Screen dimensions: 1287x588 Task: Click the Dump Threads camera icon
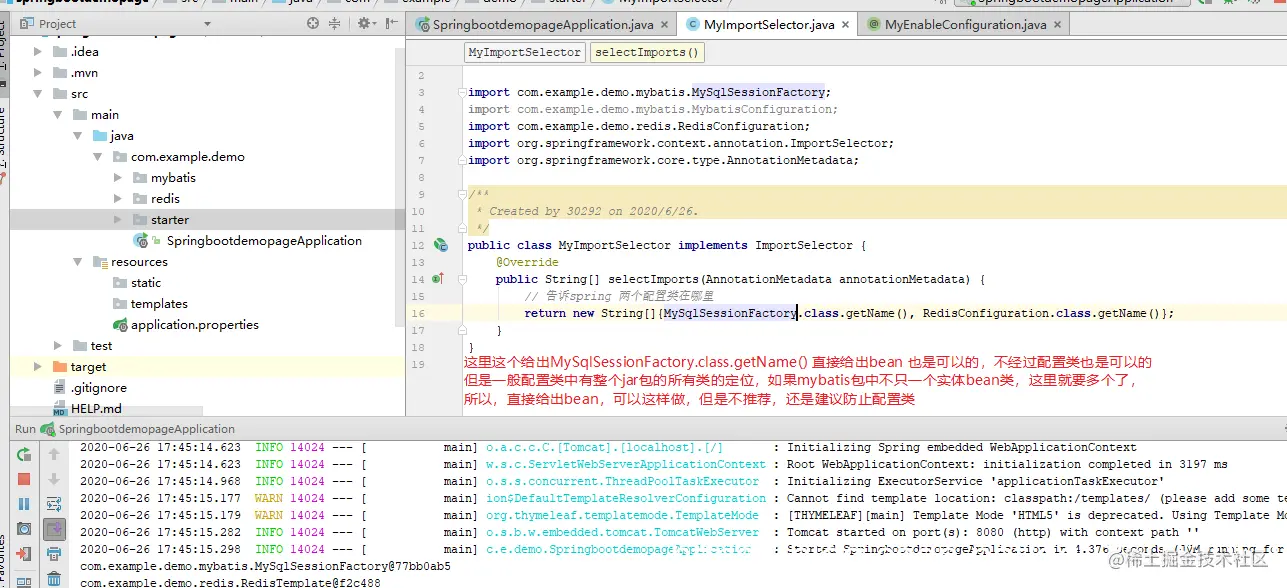24,528
